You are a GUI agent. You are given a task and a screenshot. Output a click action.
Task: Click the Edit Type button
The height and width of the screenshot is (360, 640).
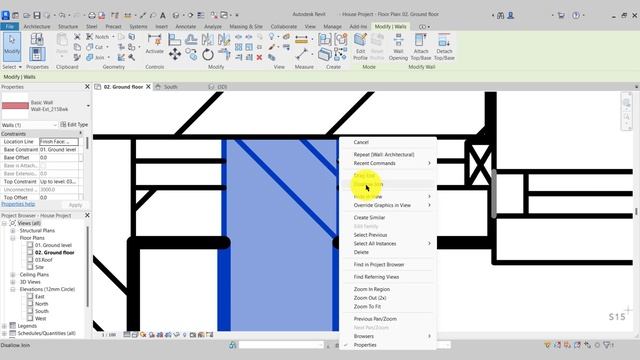(x=74, y=124)
